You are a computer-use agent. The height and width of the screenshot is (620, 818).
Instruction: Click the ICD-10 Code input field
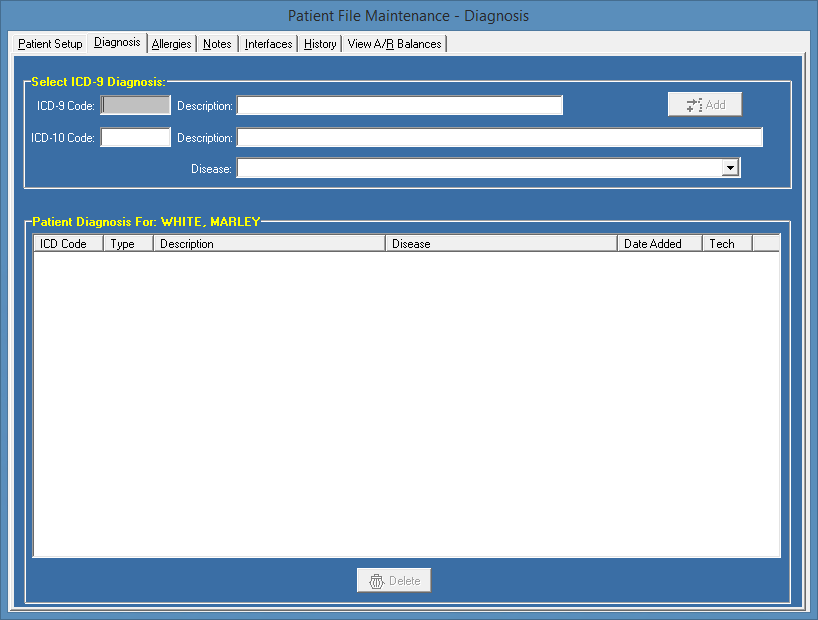[x=136, y=138]
